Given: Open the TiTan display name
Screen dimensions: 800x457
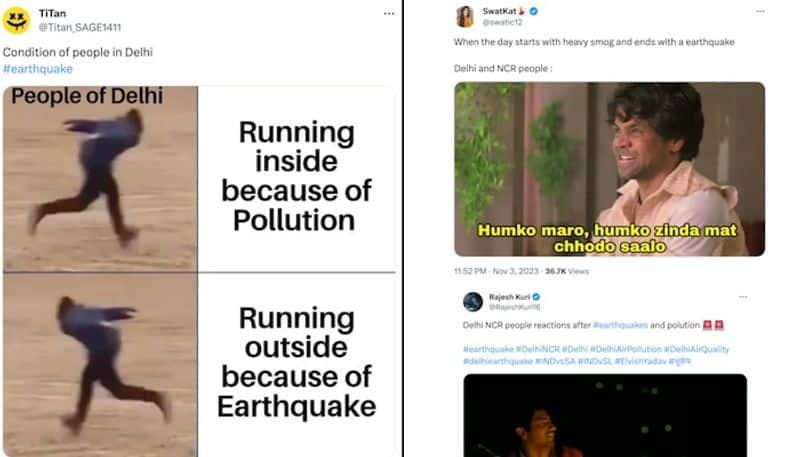Looking at the screenshot, I should click(x=52, y=11).
